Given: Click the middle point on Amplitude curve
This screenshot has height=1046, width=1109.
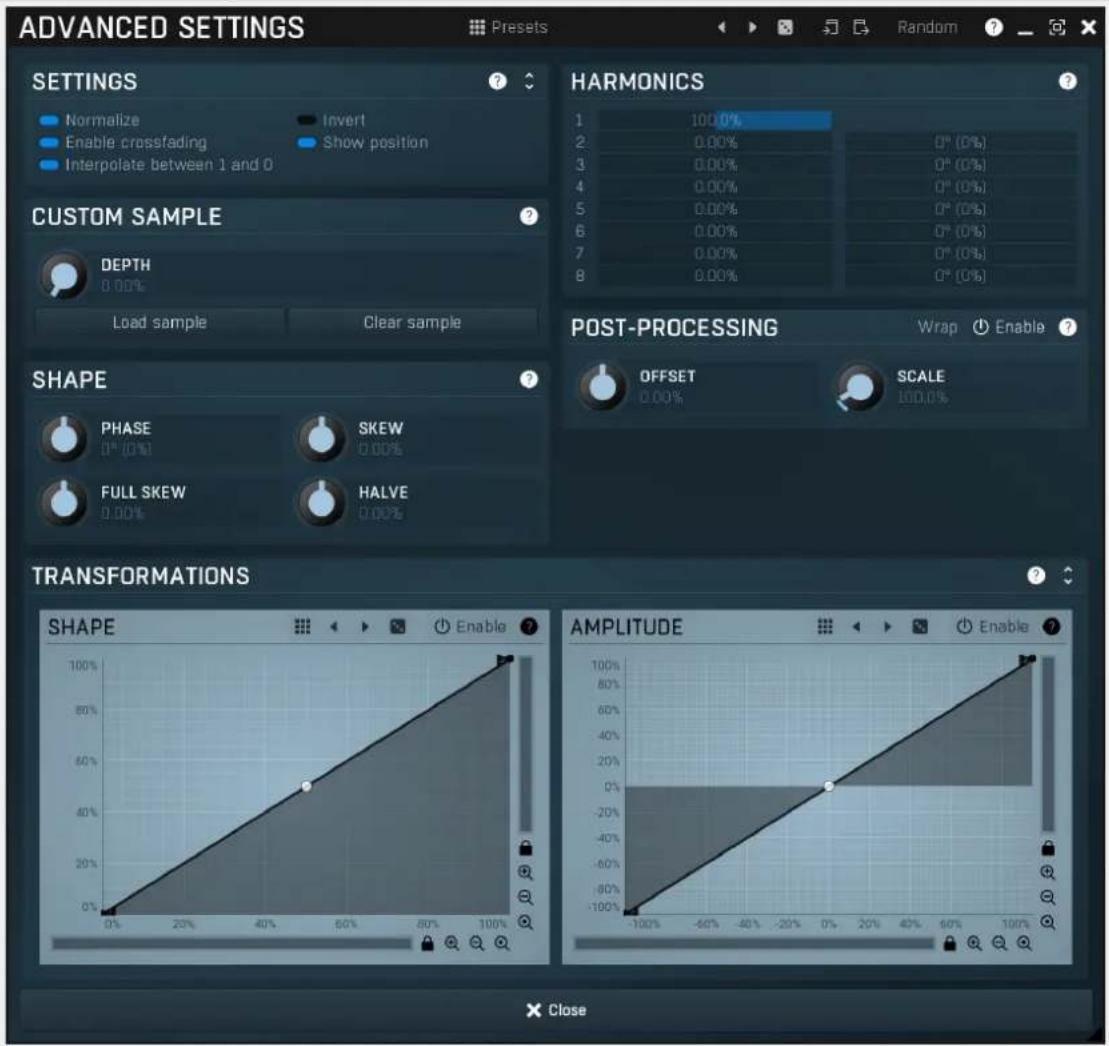Looking at the screenshot, I should 828,786.
